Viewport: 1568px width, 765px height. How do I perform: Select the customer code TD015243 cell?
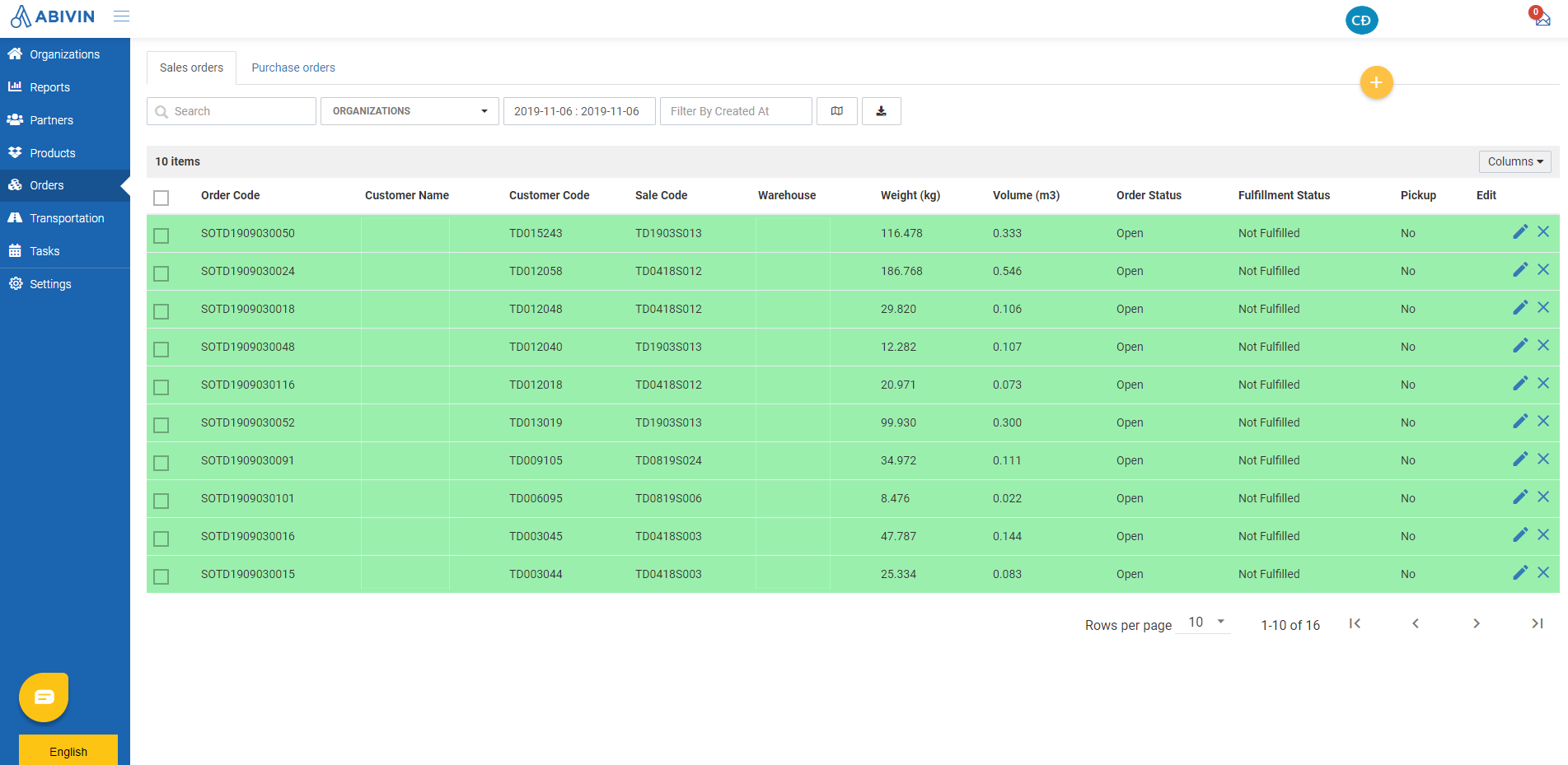(x=536, y=233)
